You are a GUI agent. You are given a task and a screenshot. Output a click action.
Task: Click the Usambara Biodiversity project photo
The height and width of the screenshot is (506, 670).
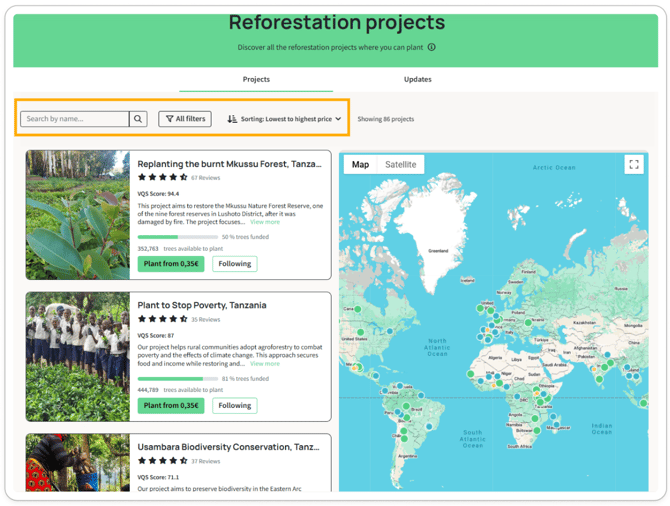(78, 463)
